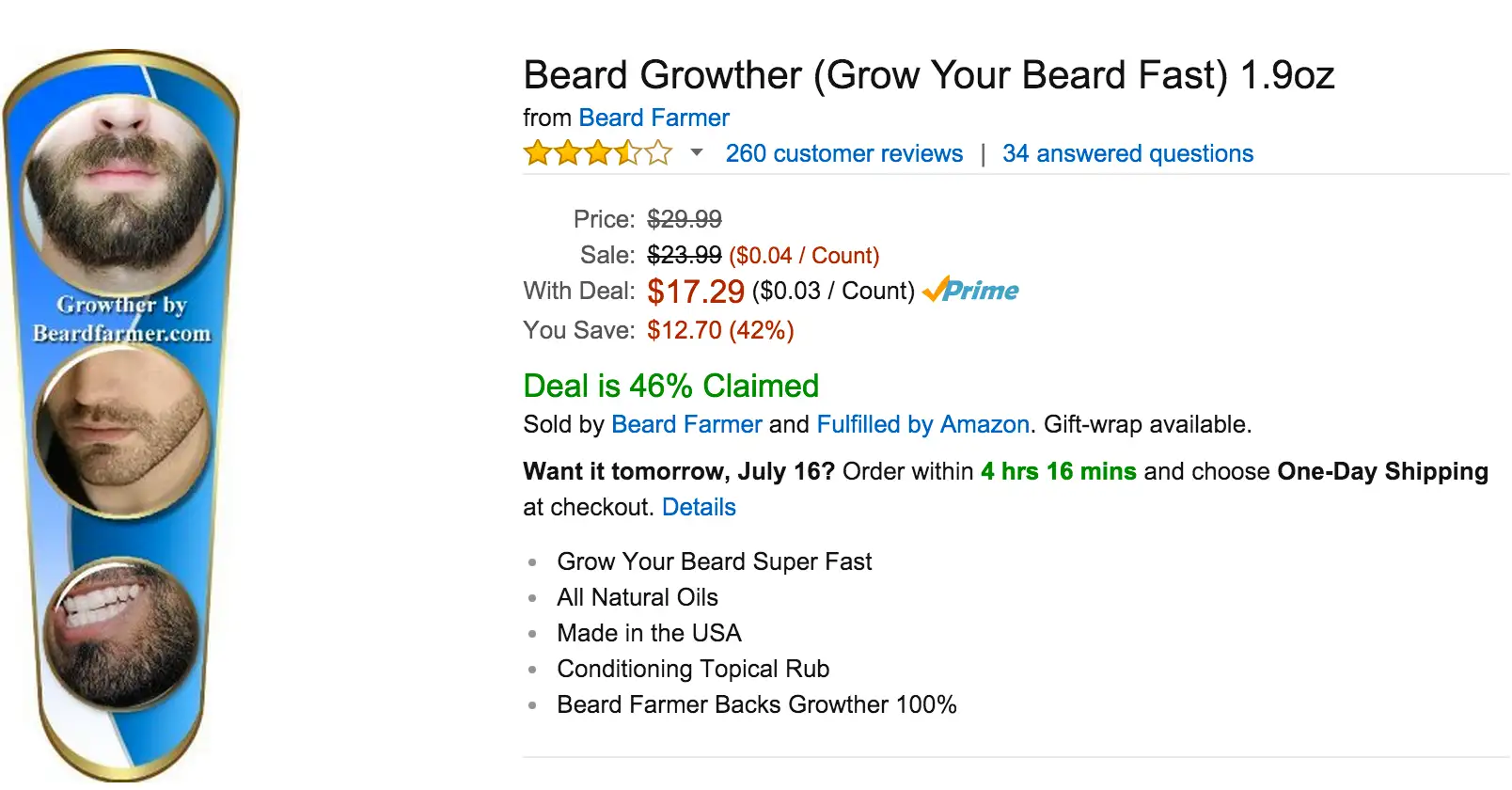Click the One-Day Shipping text
This screenshot has height=790, width=1512.
coord(1382,471)
